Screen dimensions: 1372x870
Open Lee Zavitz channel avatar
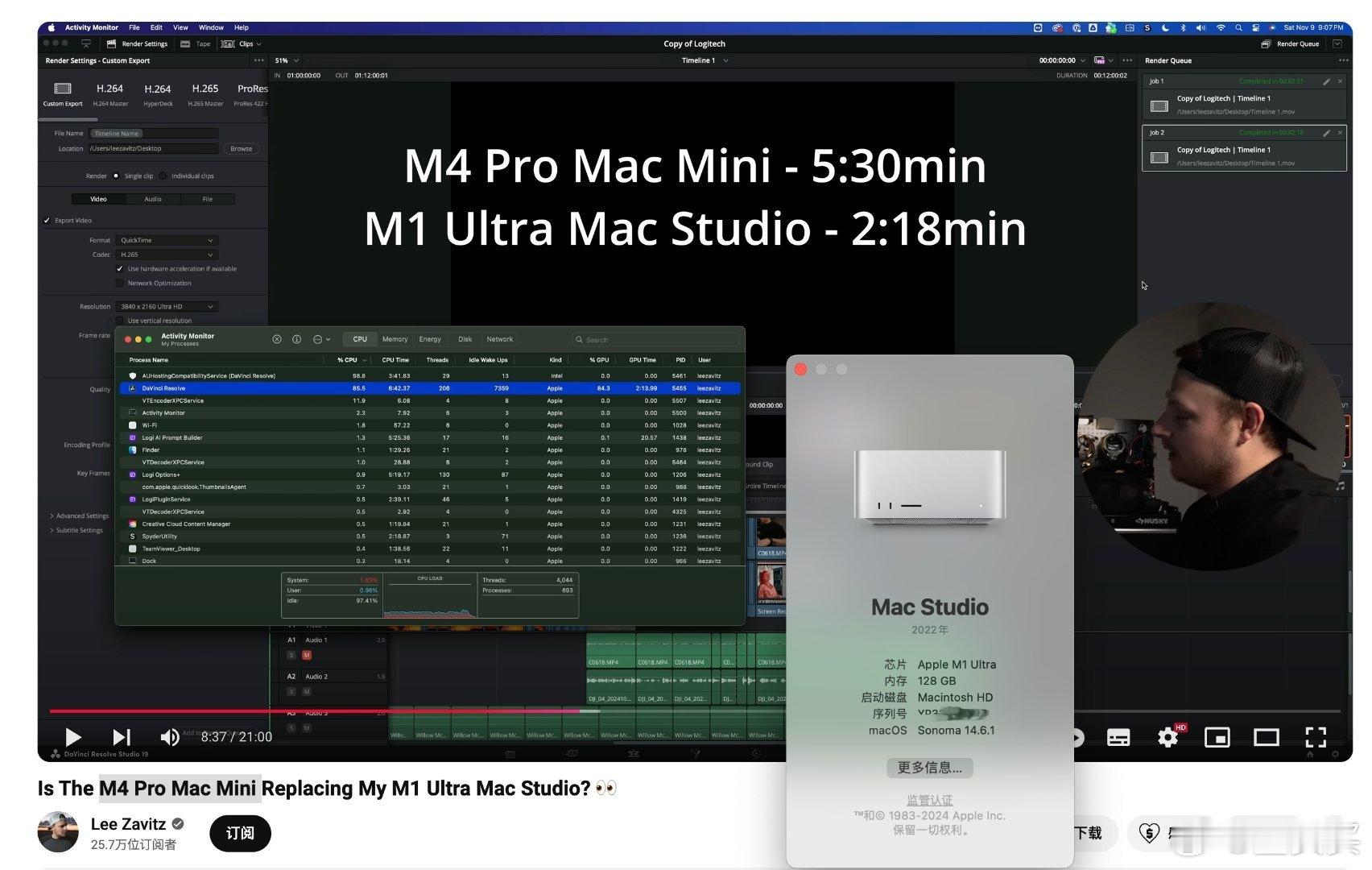click(58, 832)
